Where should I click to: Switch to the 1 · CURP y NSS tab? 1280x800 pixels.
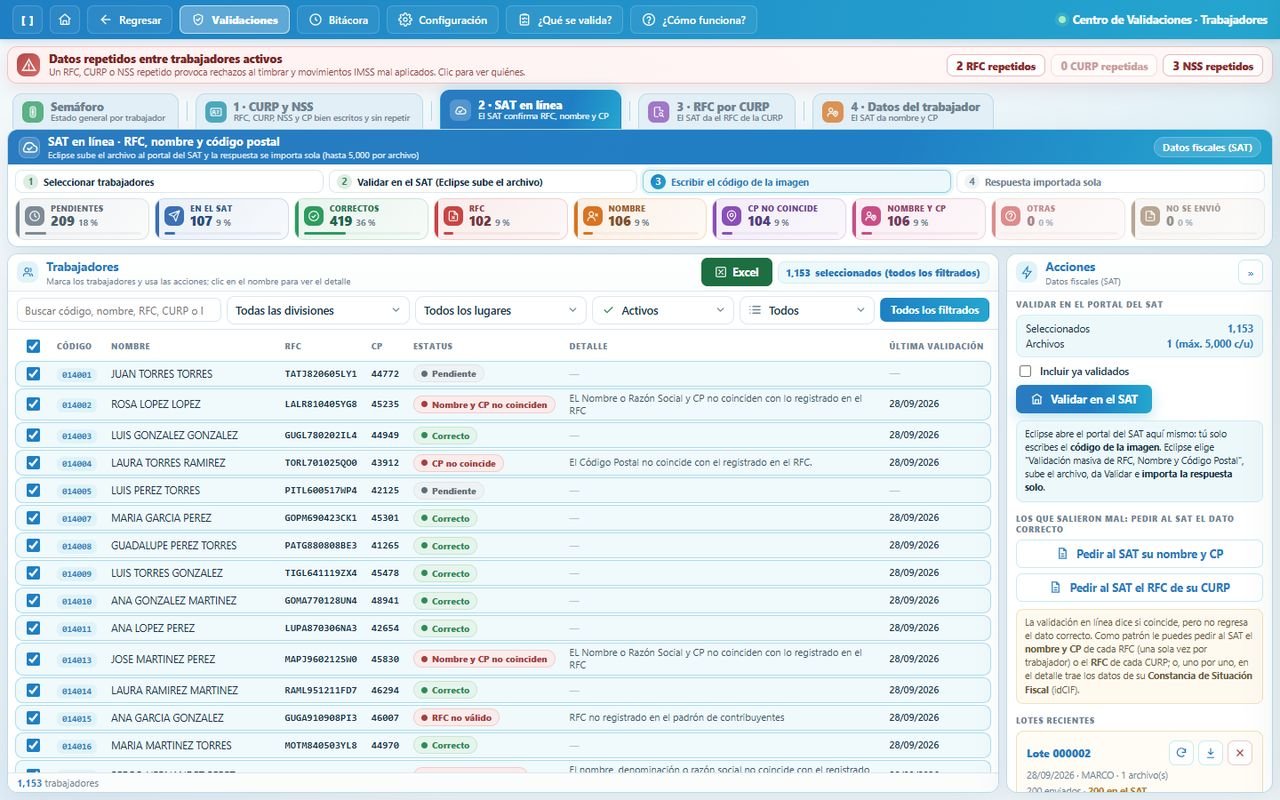pyautogui.click(x=310, y=112)
